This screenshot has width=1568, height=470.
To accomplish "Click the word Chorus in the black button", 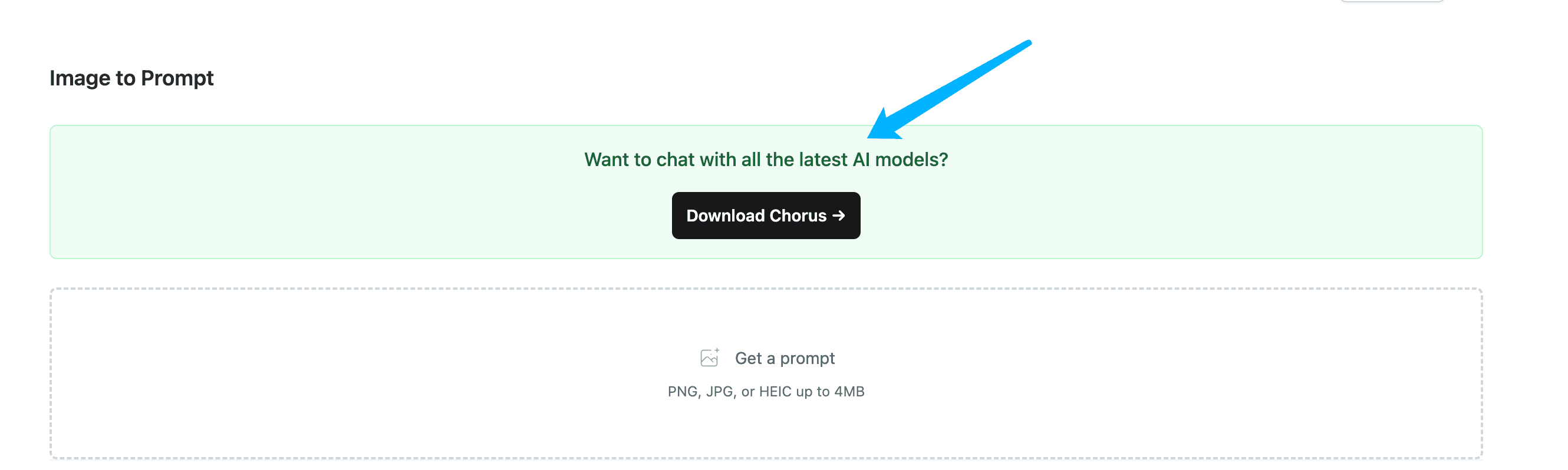I will [798, 215].
